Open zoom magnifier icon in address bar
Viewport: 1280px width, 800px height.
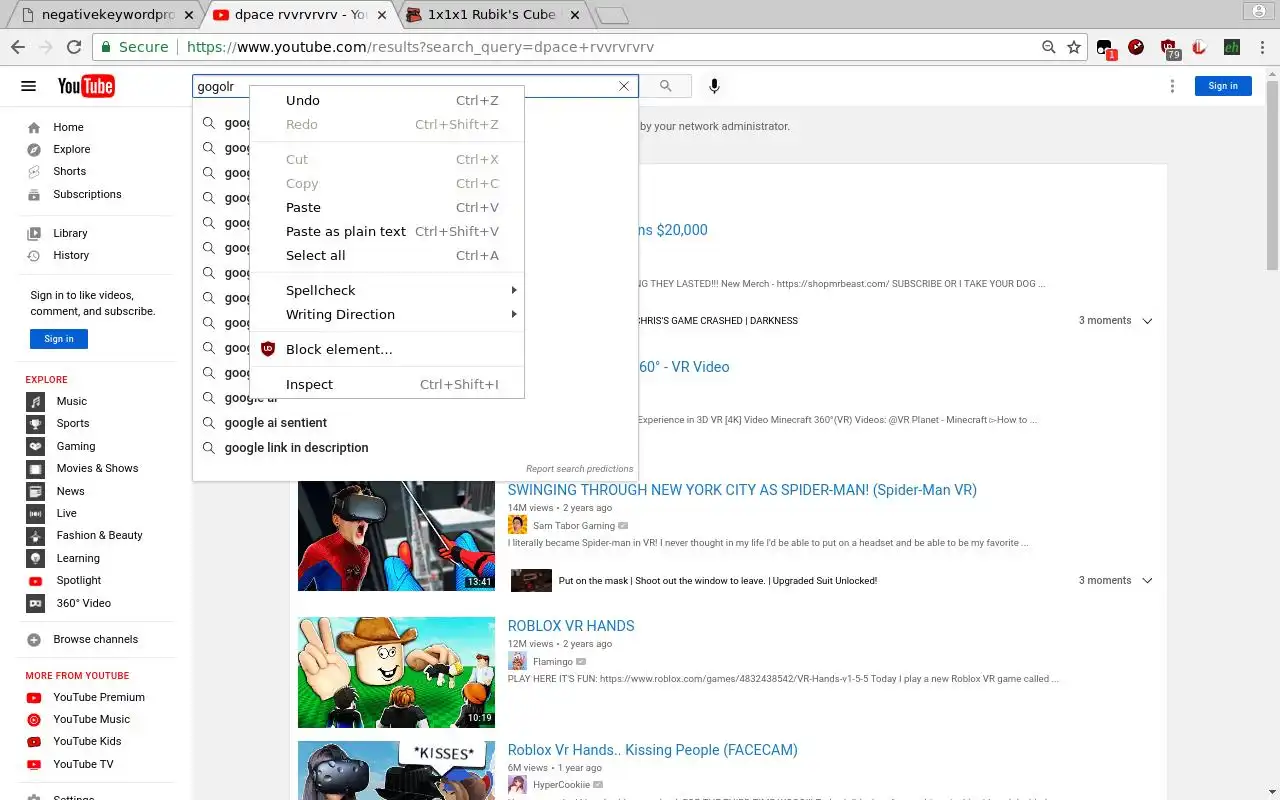pos(1048,47)
